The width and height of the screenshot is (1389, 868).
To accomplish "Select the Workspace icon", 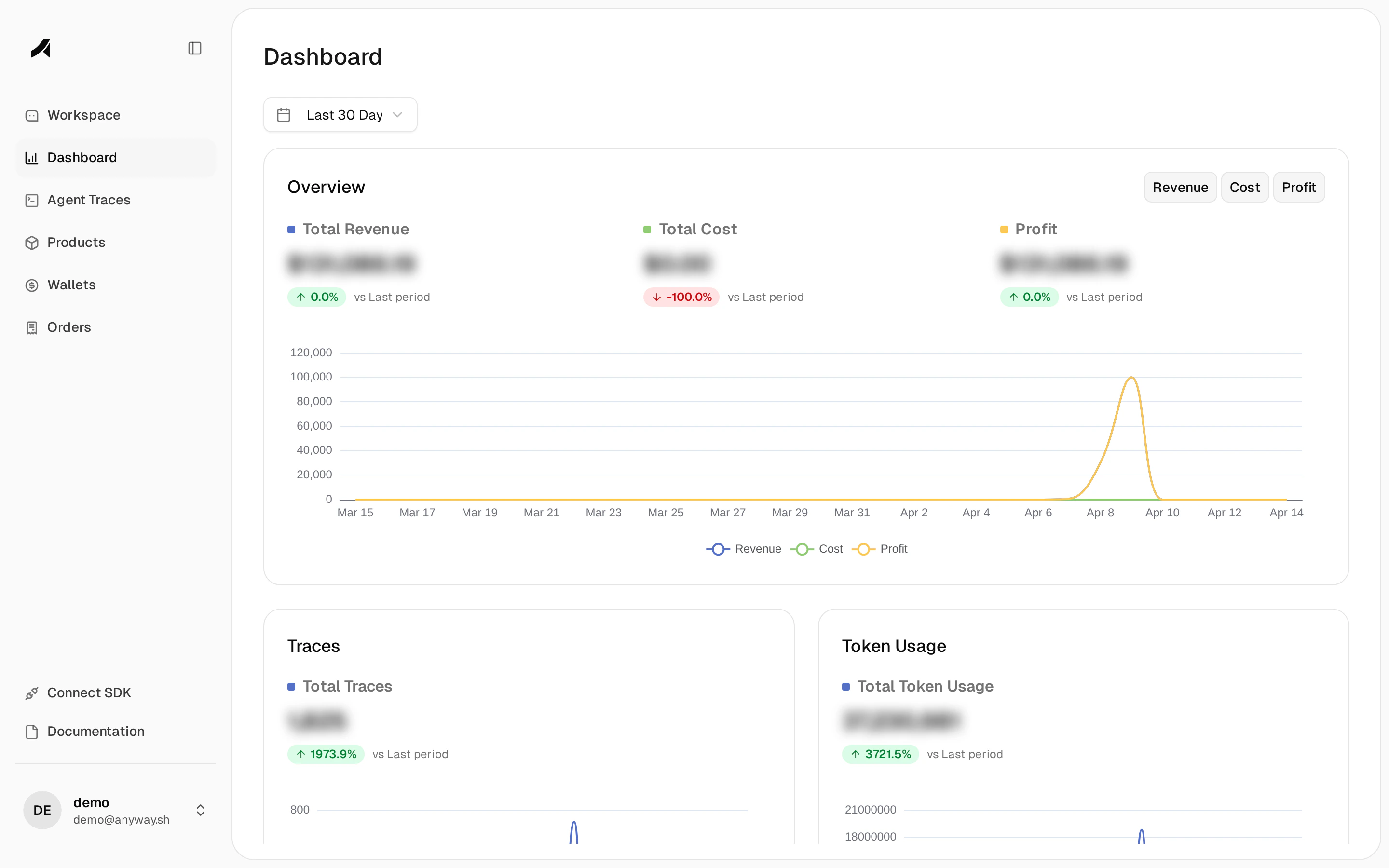I will point(32,115).
